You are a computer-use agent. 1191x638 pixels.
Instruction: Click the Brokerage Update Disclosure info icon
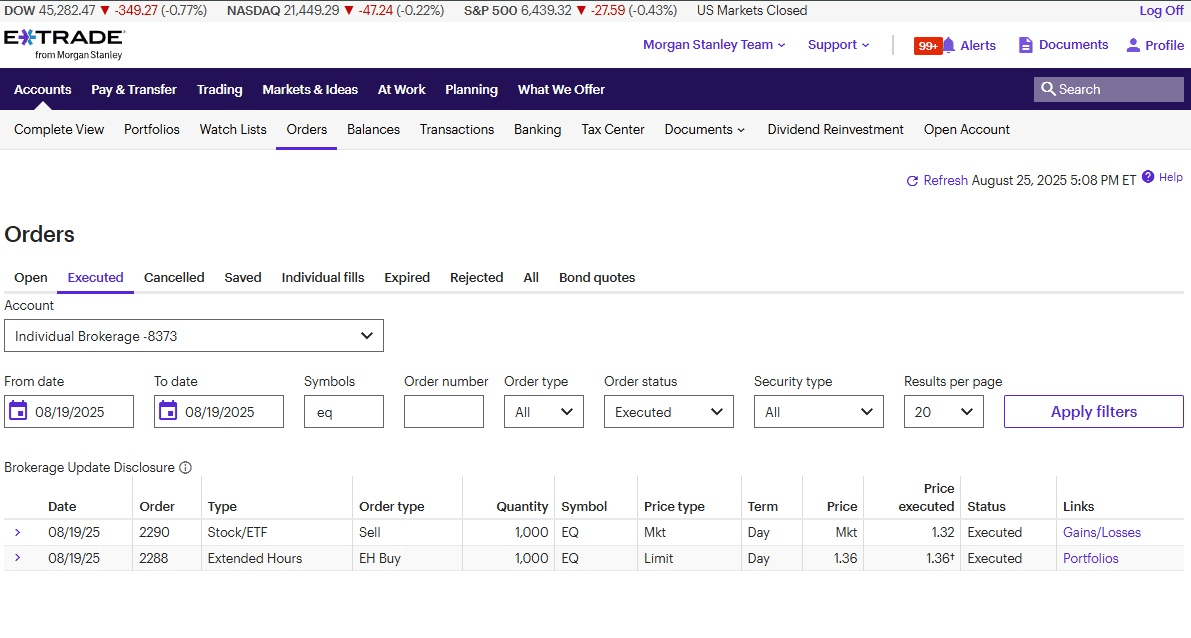pos(185,467)
